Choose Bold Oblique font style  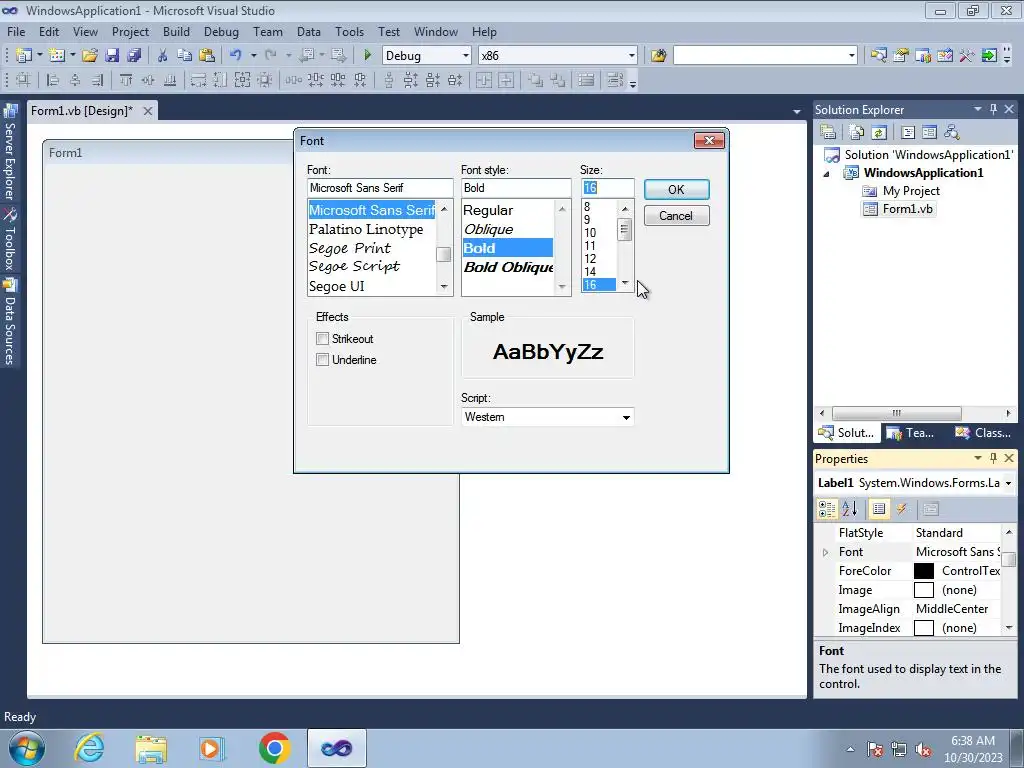click(x=508, y=267)
